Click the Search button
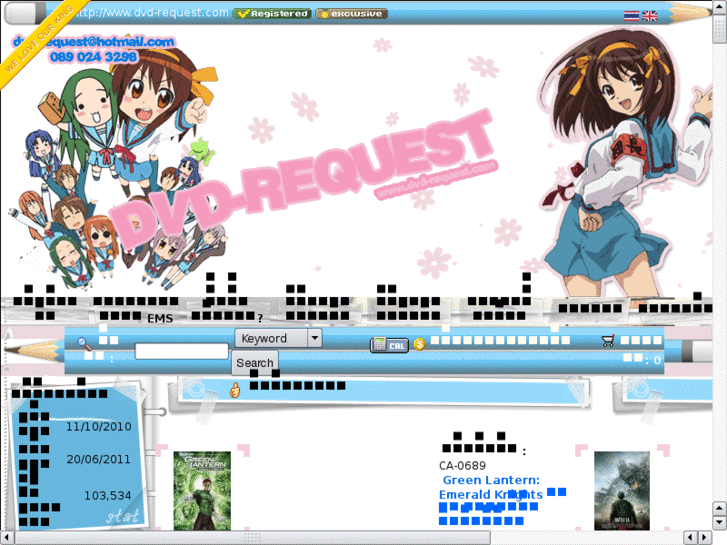The width and height of the screenshot is (727, 545). [255, 363]
